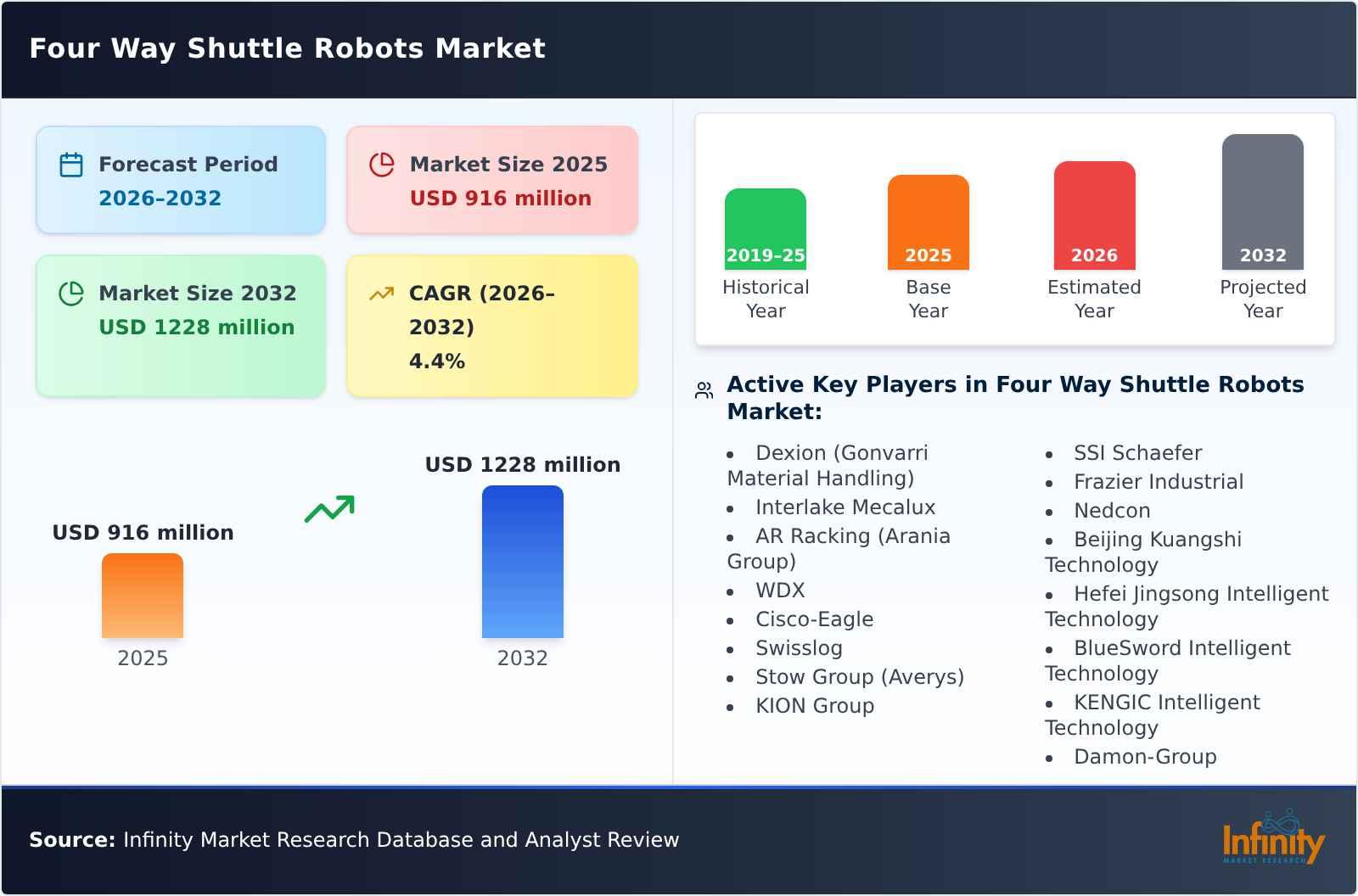This screenshot has width=1358, height=896.
Task: Click the people icon next to Active Key Players
Action: coord(704,390)
